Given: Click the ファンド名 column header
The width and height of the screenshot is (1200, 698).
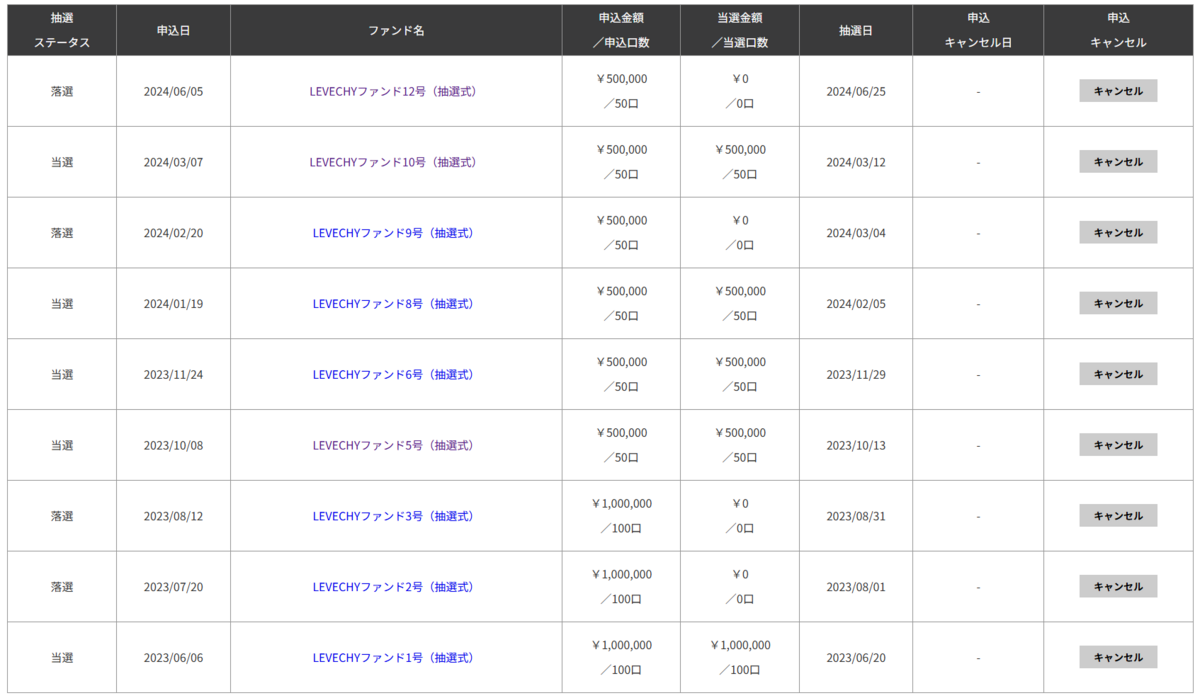Looking at the screenshot, I should pos(396,31).
